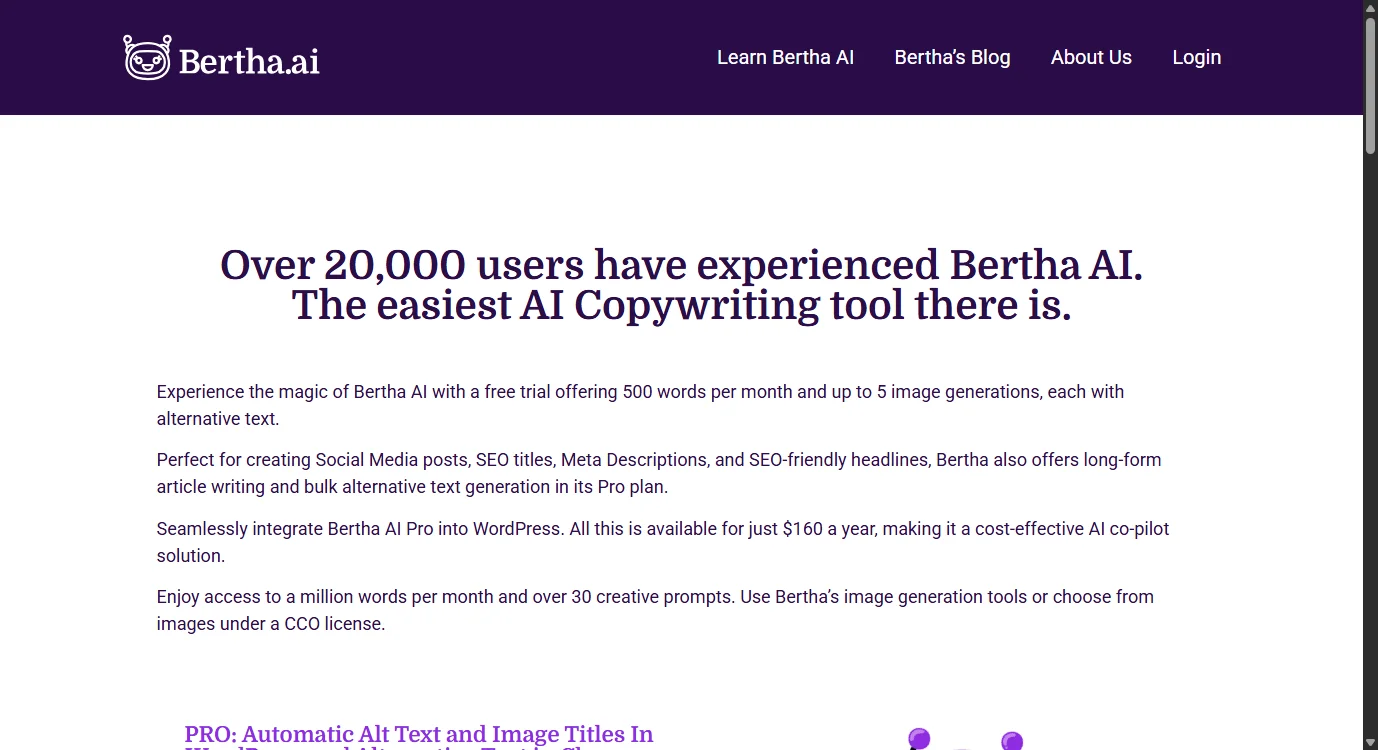
Task: Click the paragraph about SEO titles
Action: (658, 472)
